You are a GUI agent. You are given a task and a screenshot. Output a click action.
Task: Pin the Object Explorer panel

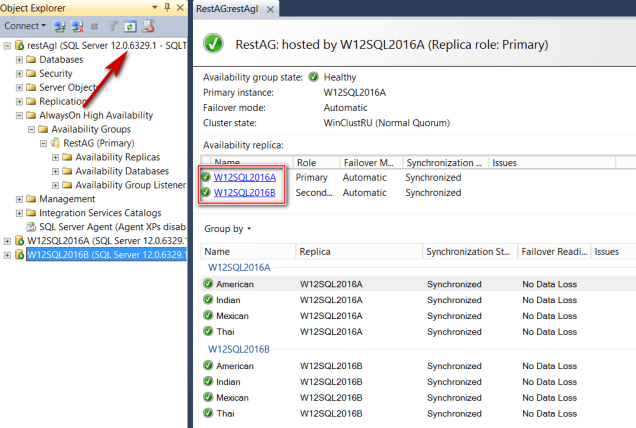(166, 7)
